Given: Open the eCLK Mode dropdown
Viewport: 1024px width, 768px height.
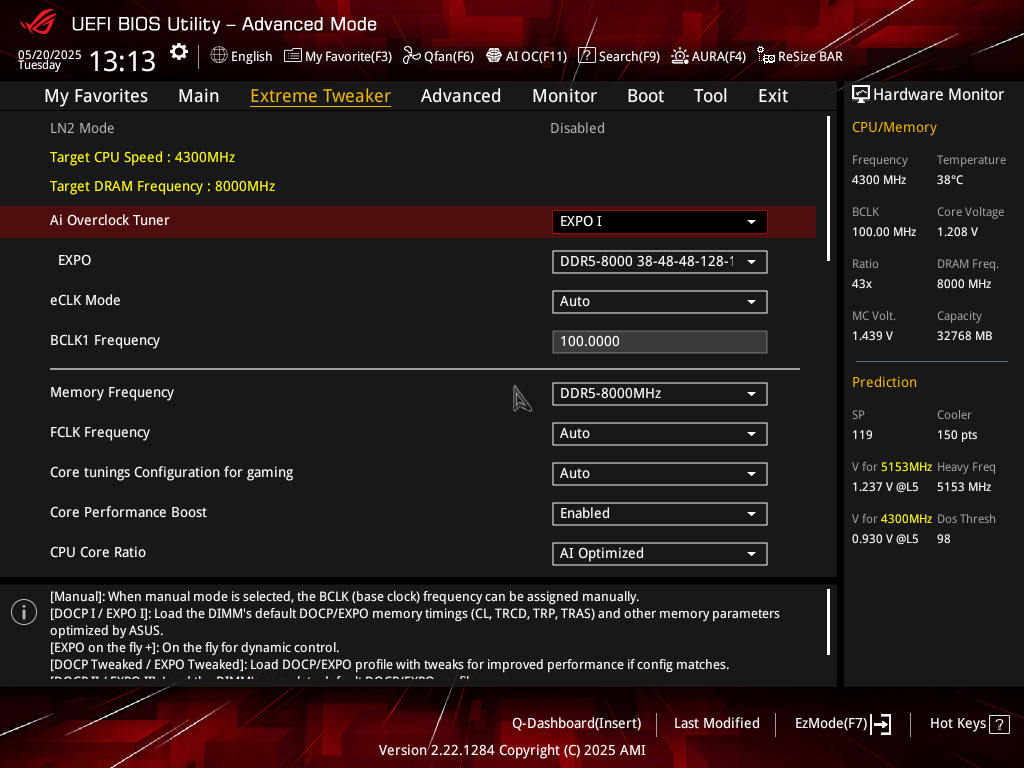Looking at the screenshot, I should coord(660,302).
